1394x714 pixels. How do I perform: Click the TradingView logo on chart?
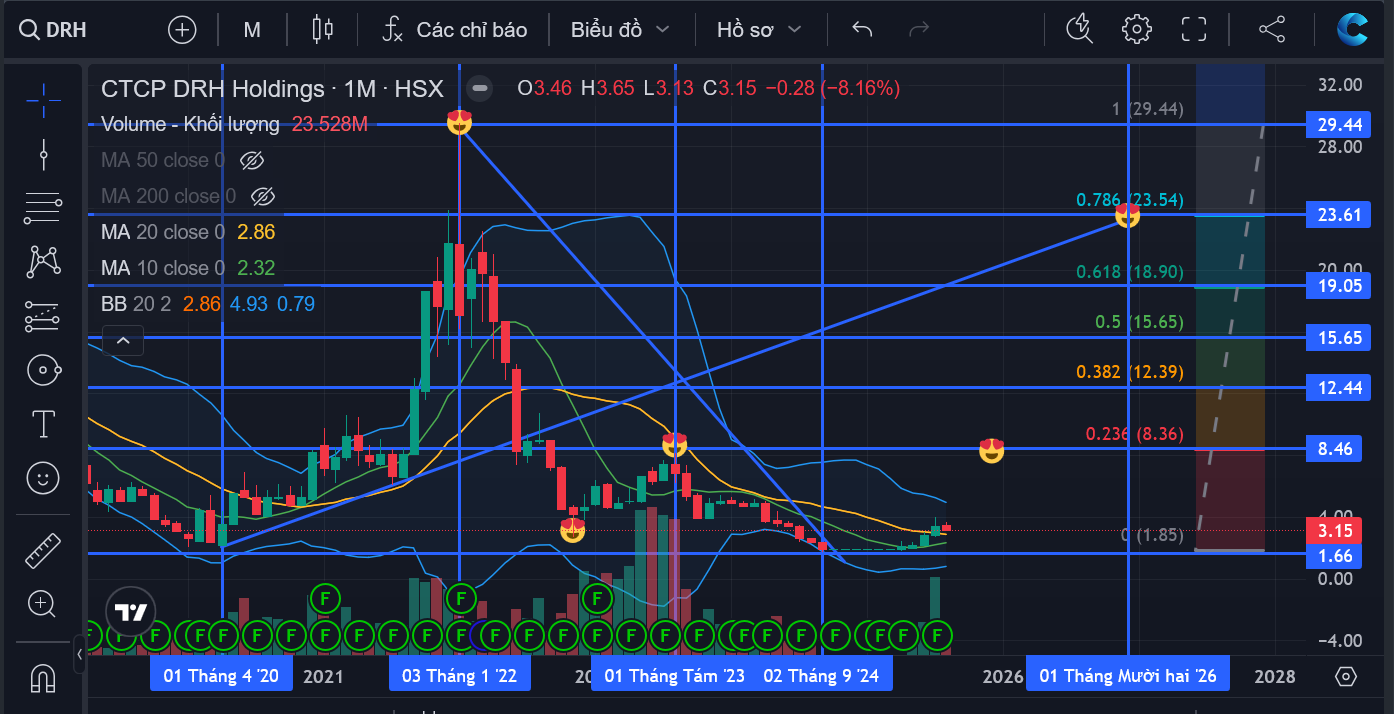131,612
